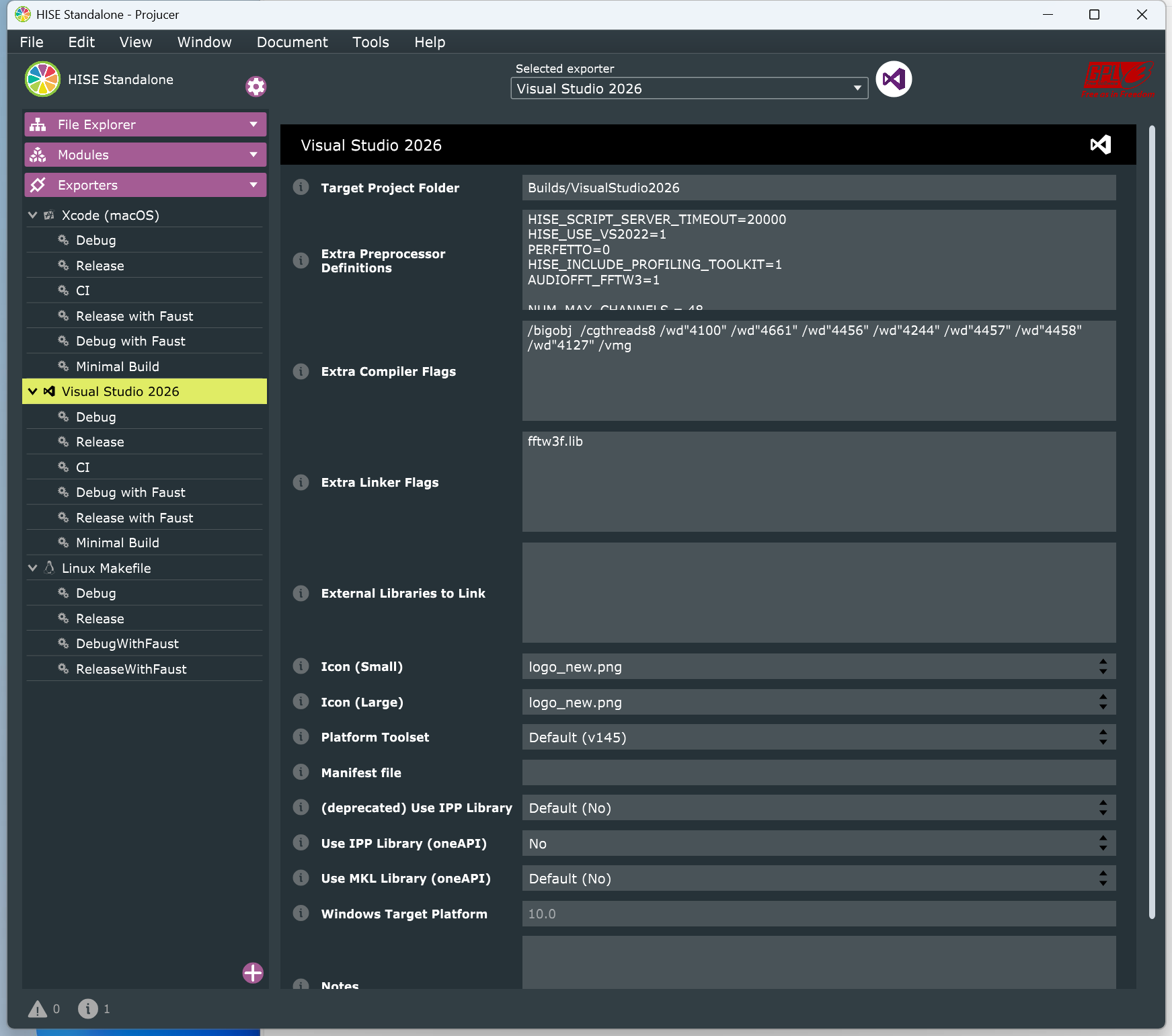Show info for Platform Toolset

pos(301,738)
